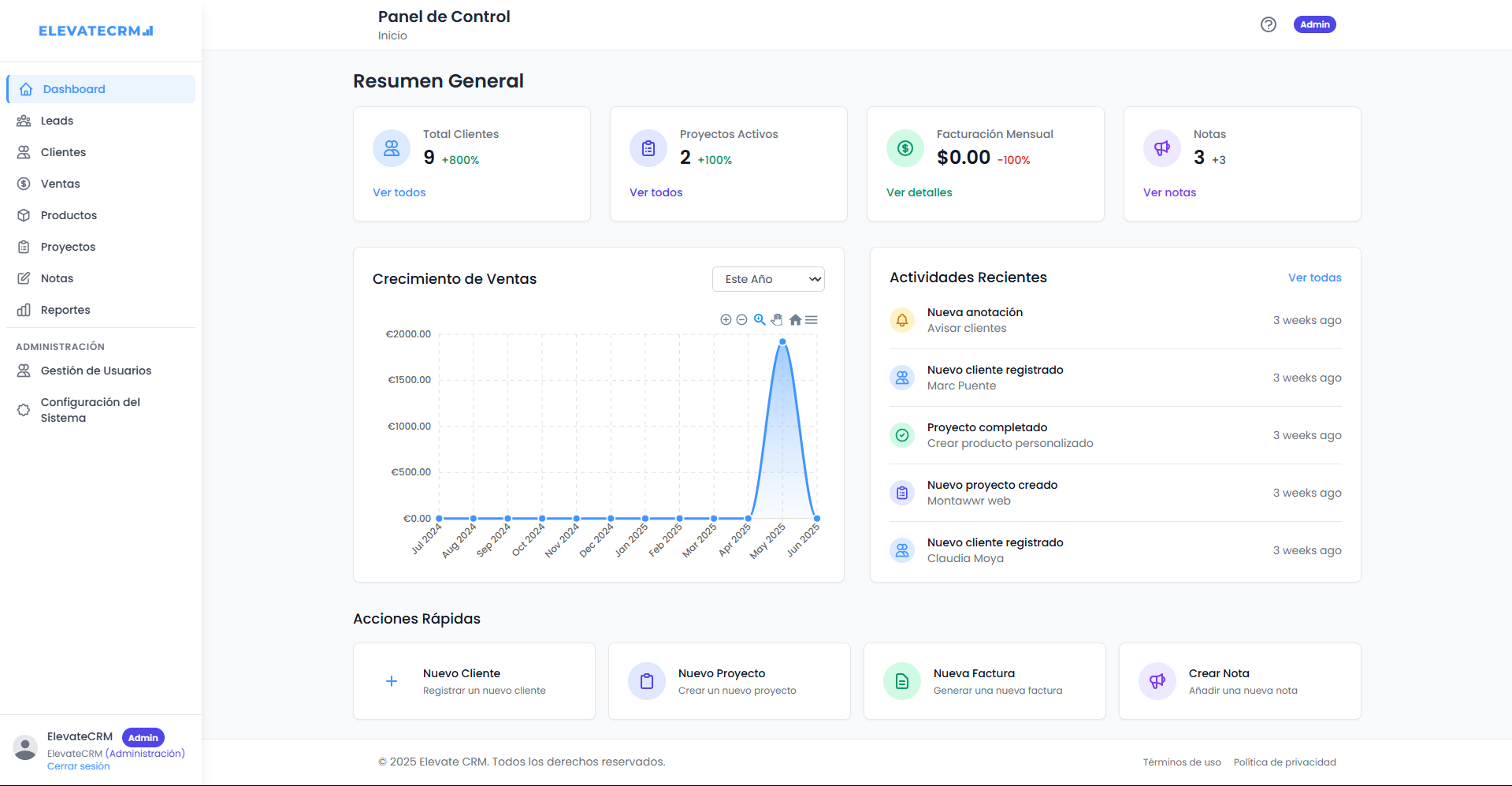
Task: Toggle selection zoom on the chart
Action: pos(759,319)
